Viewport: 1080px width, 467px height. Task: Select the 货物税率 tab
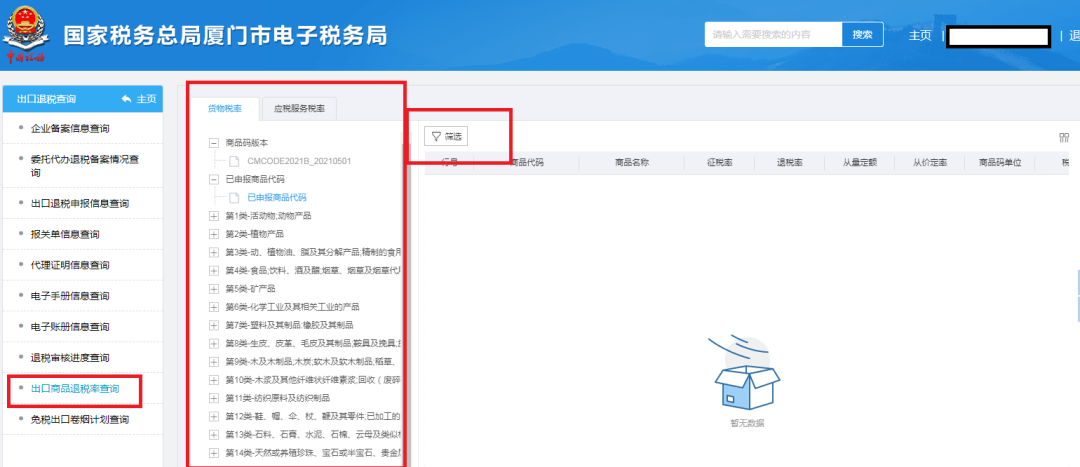pyautogui.click(x=224, y=108)
